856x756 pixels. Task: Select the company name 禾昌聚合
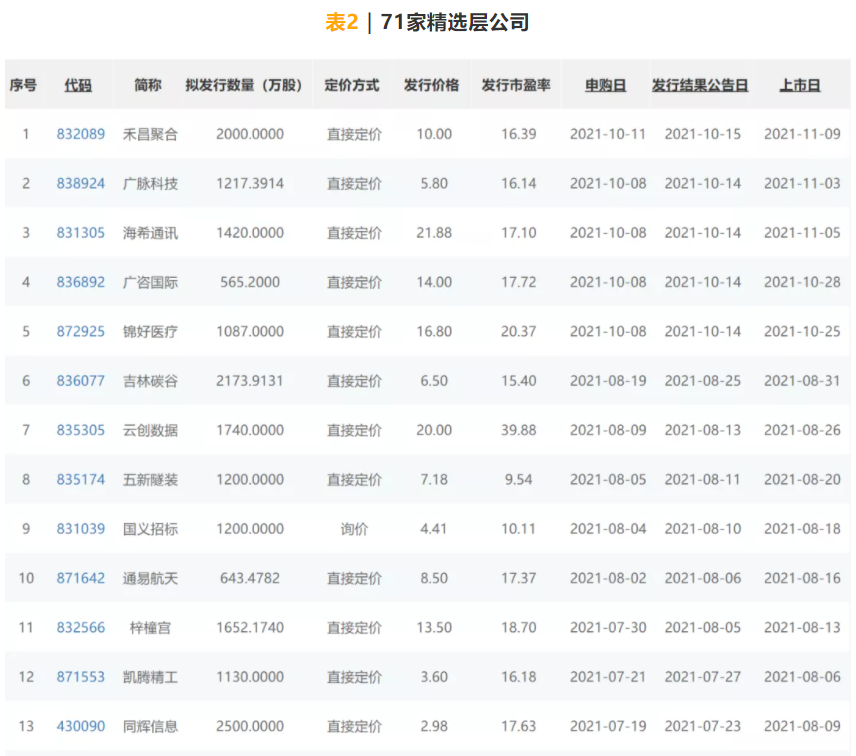(x=150, y=134)
